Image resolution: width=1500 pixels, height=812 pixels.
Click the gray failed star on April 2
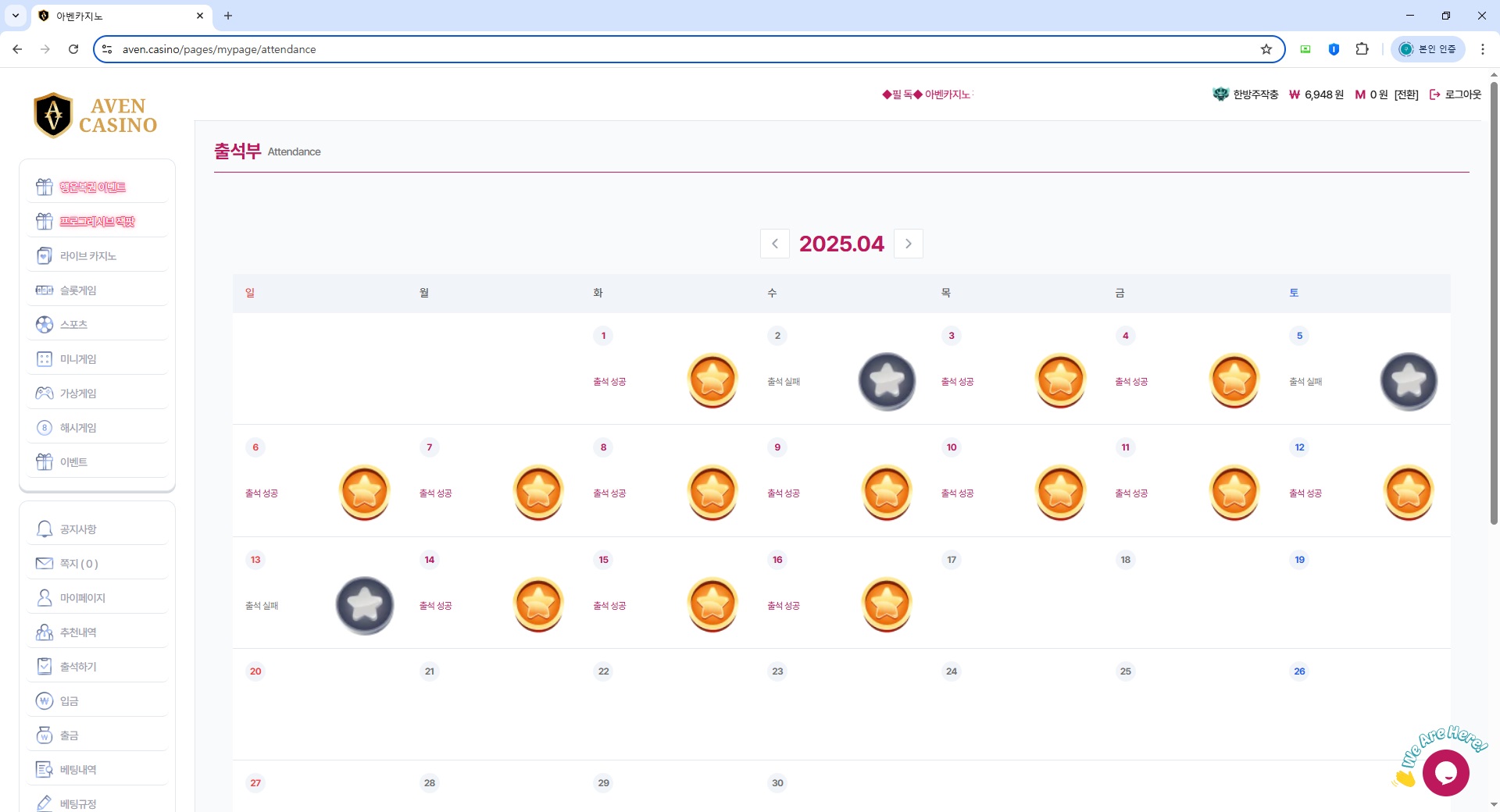pyautogui.click(x=887, y=381)
